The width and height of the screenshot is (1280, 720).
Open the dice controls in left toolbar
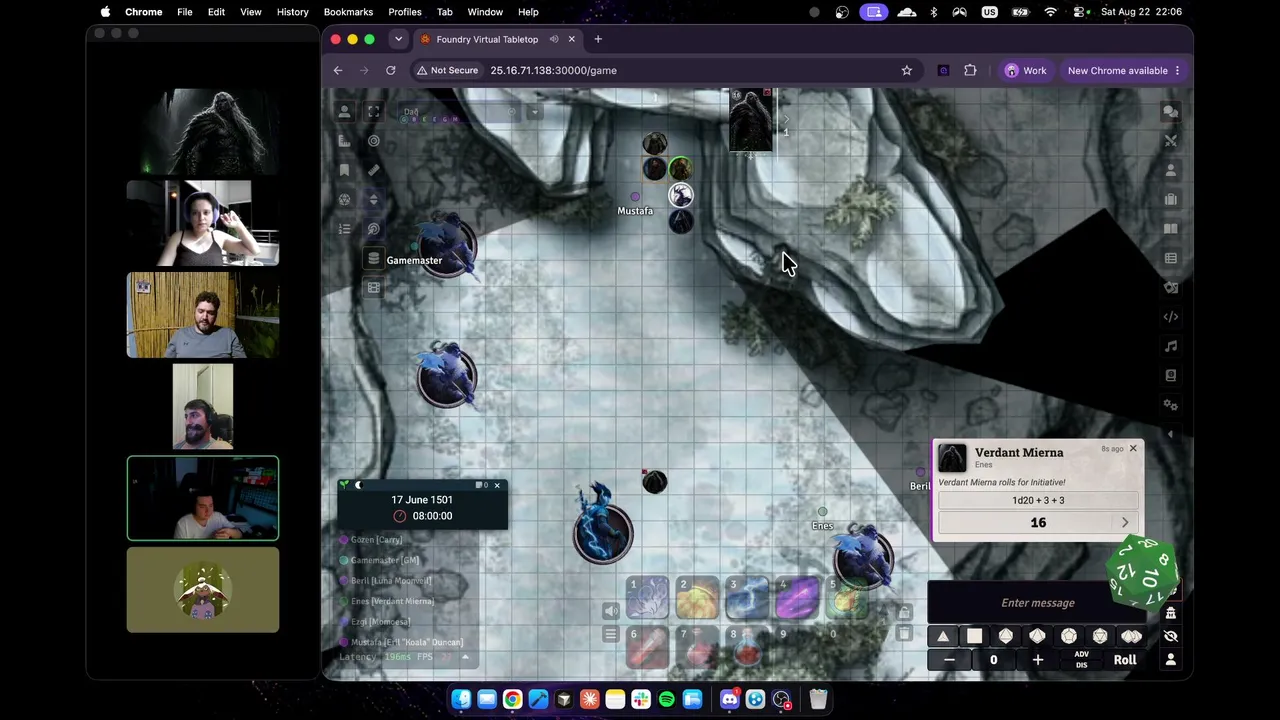pos(345,200)
